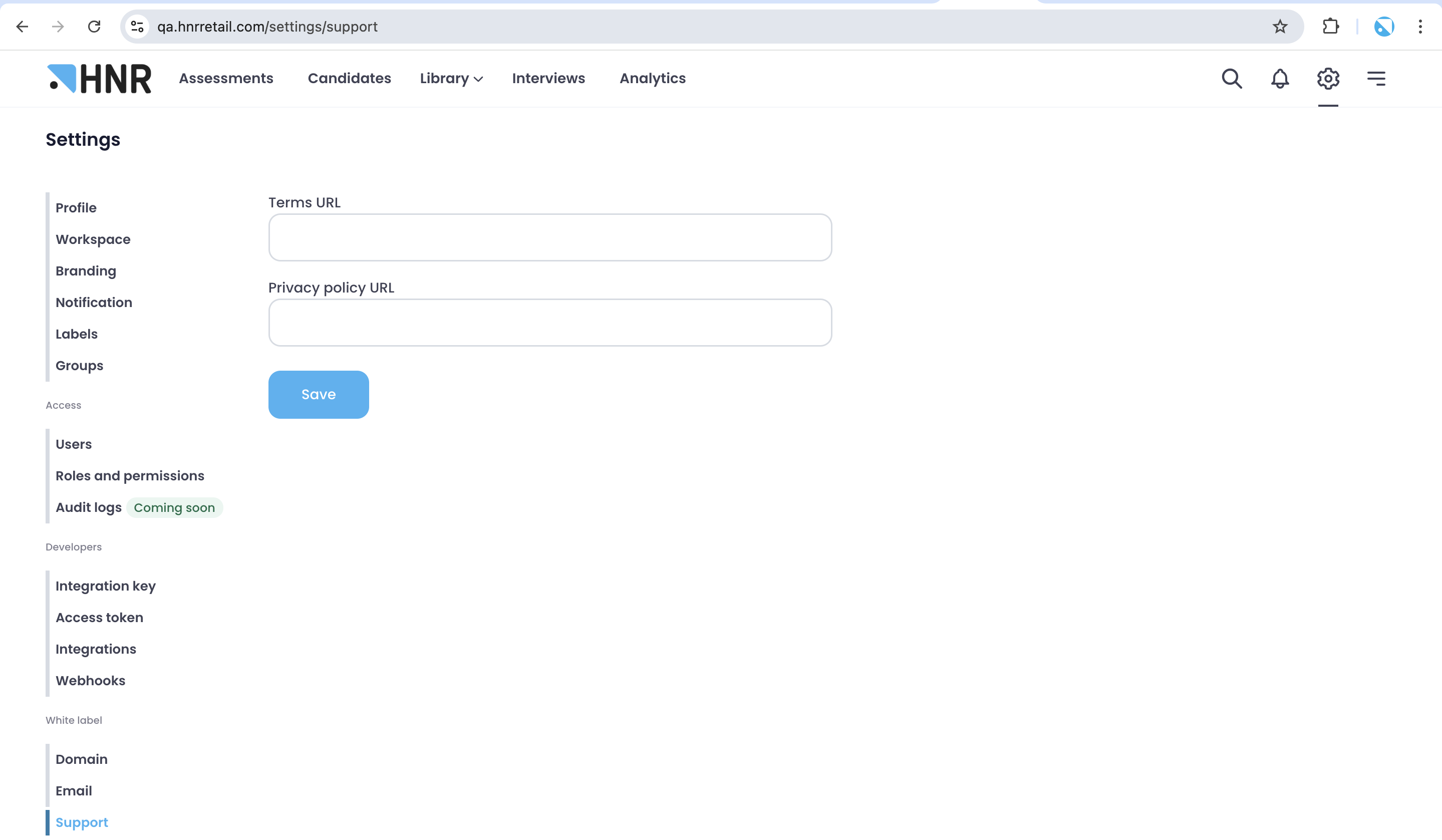
Task: Open Analytics in top navigation
Action: tap(652, 79)
